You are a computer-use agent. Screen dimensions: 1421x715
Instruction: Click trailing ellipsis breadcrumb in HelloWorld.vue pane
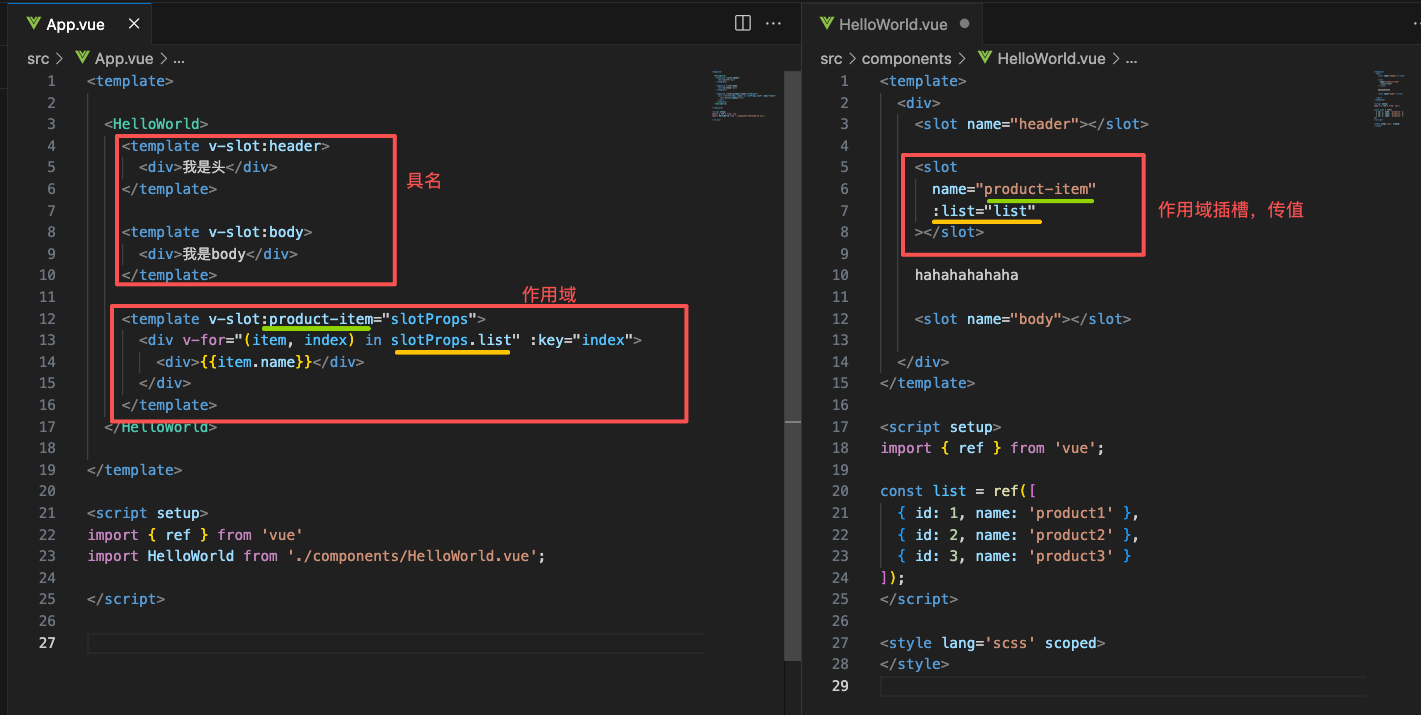1131,59
